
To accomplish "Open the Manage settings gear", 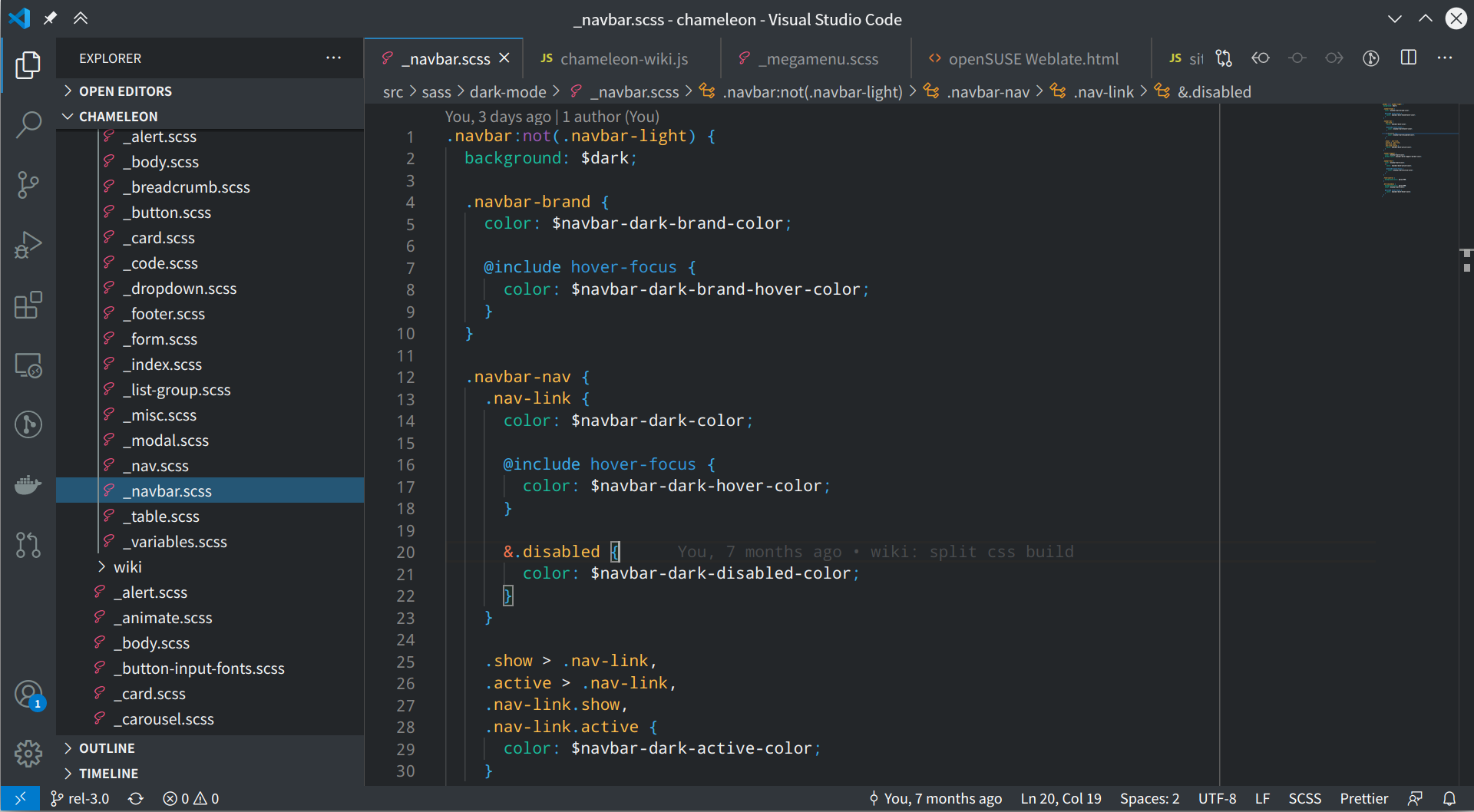I will pos(28,753).
